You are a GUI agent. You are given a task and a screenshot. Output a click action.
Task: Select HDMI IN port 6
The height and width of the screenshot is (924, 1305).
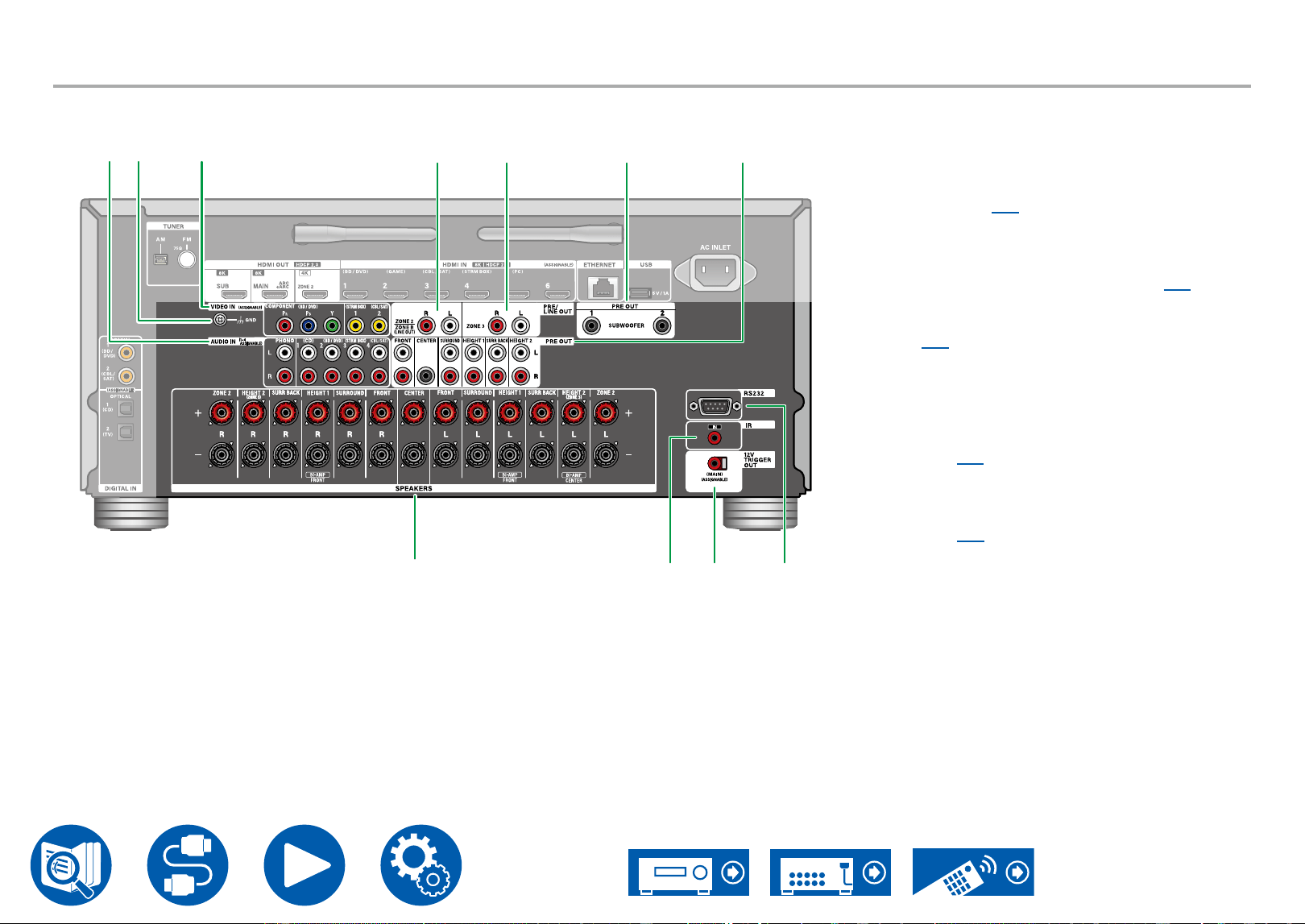(557, 295)
